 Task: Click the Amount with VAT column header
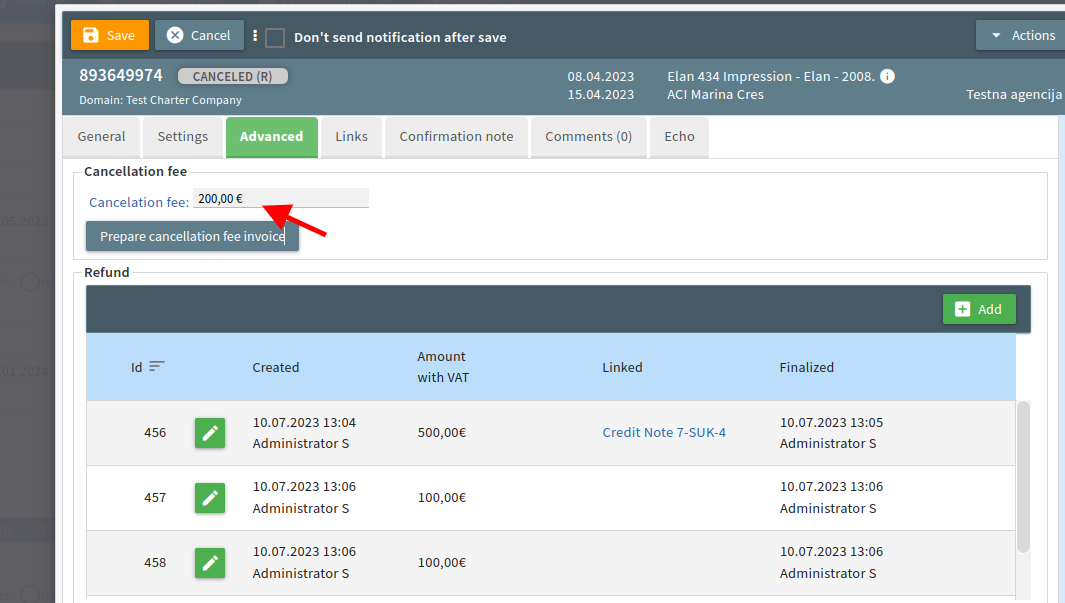tap(443, 367)
